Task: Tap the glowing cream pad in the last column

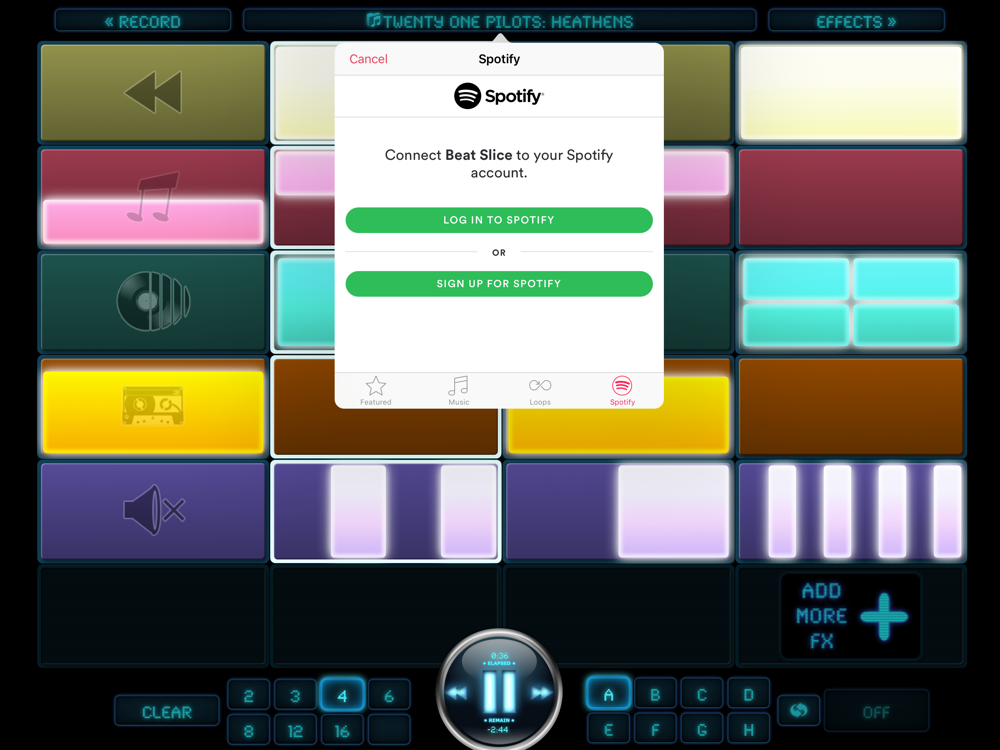Action: point(851,92)
